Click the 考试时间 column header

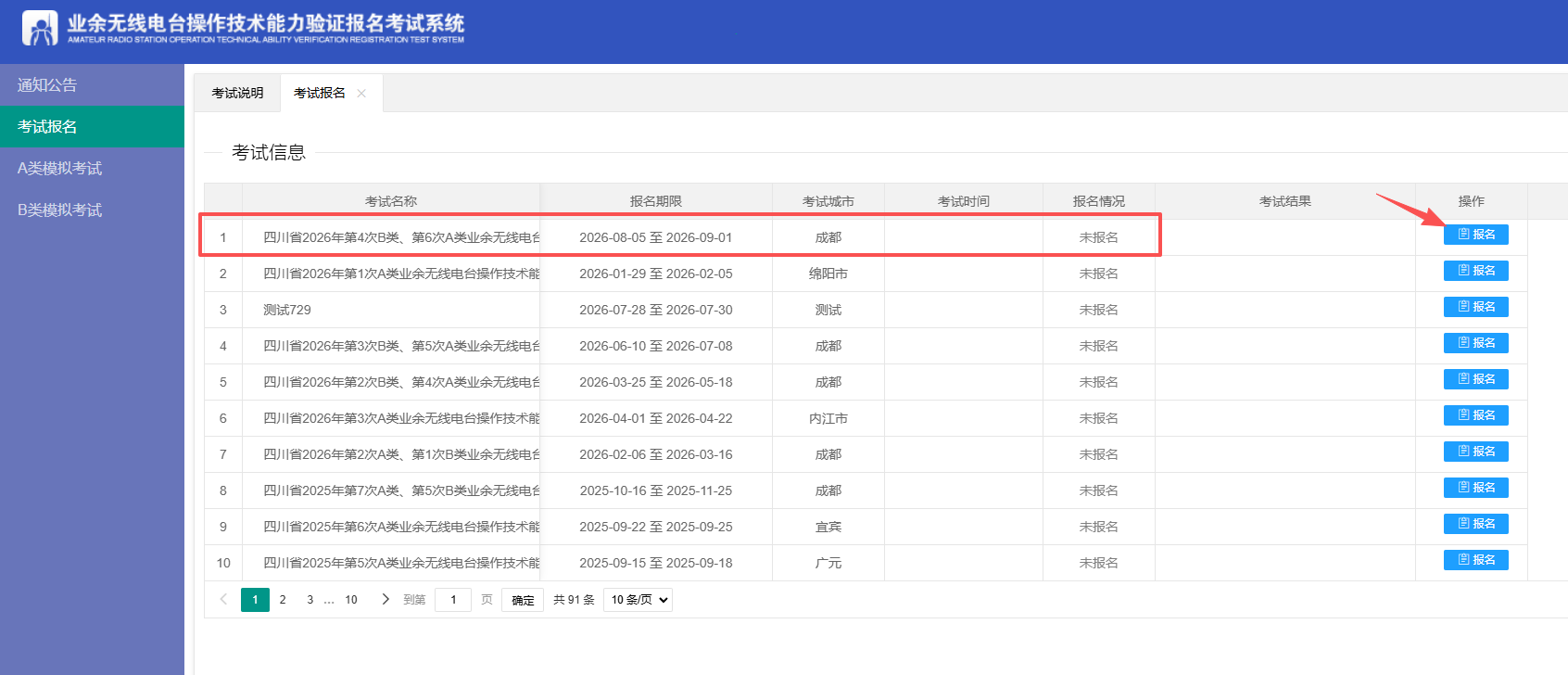point(964,201)
